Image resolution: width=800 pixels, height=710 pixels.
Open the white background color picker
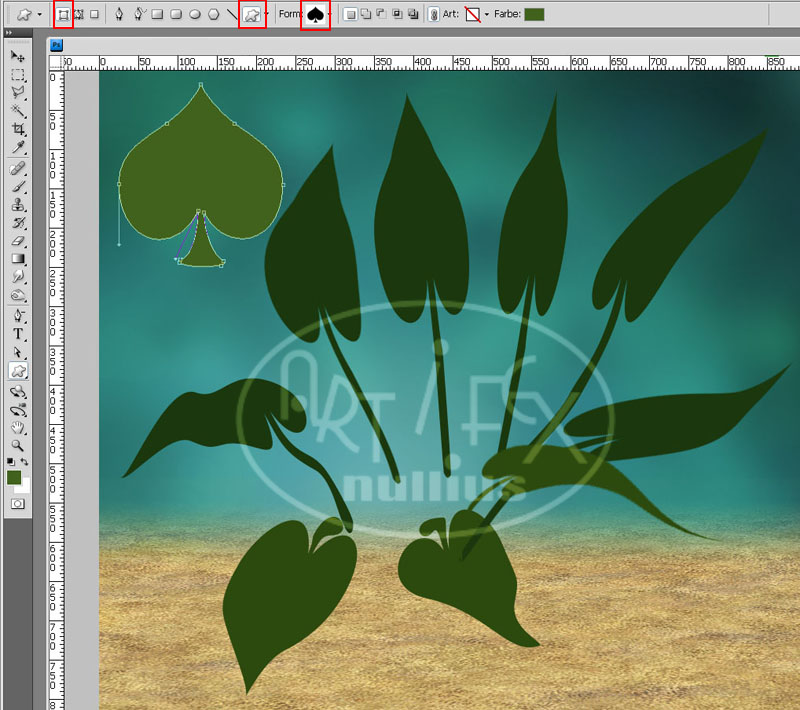25,487
